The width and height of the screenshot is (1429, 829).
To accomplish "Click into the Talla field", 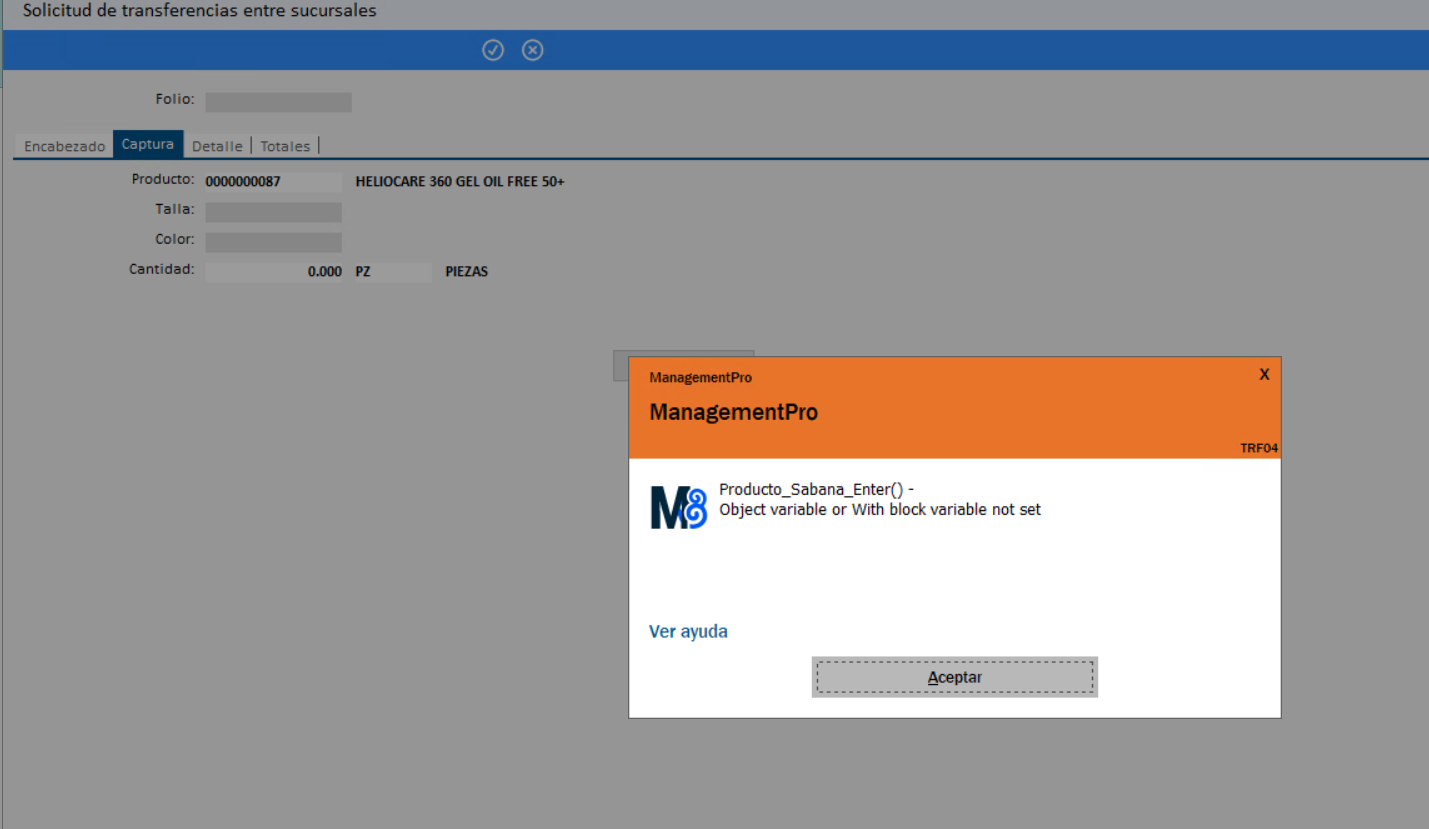I will click(x=273, y=212).
